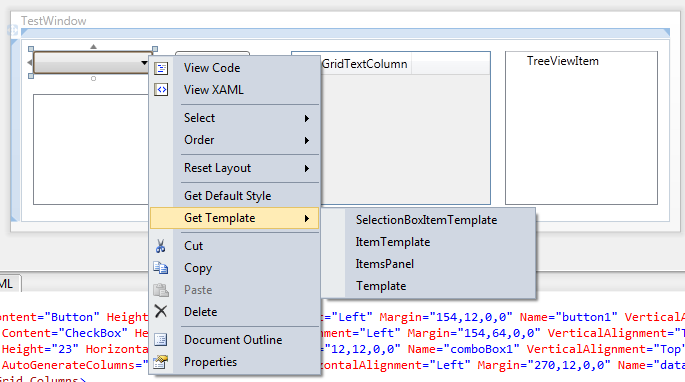Click the Properties icon
Image resolution: width=685 pixels, height=382 pixels.
[x=160, y=362]
